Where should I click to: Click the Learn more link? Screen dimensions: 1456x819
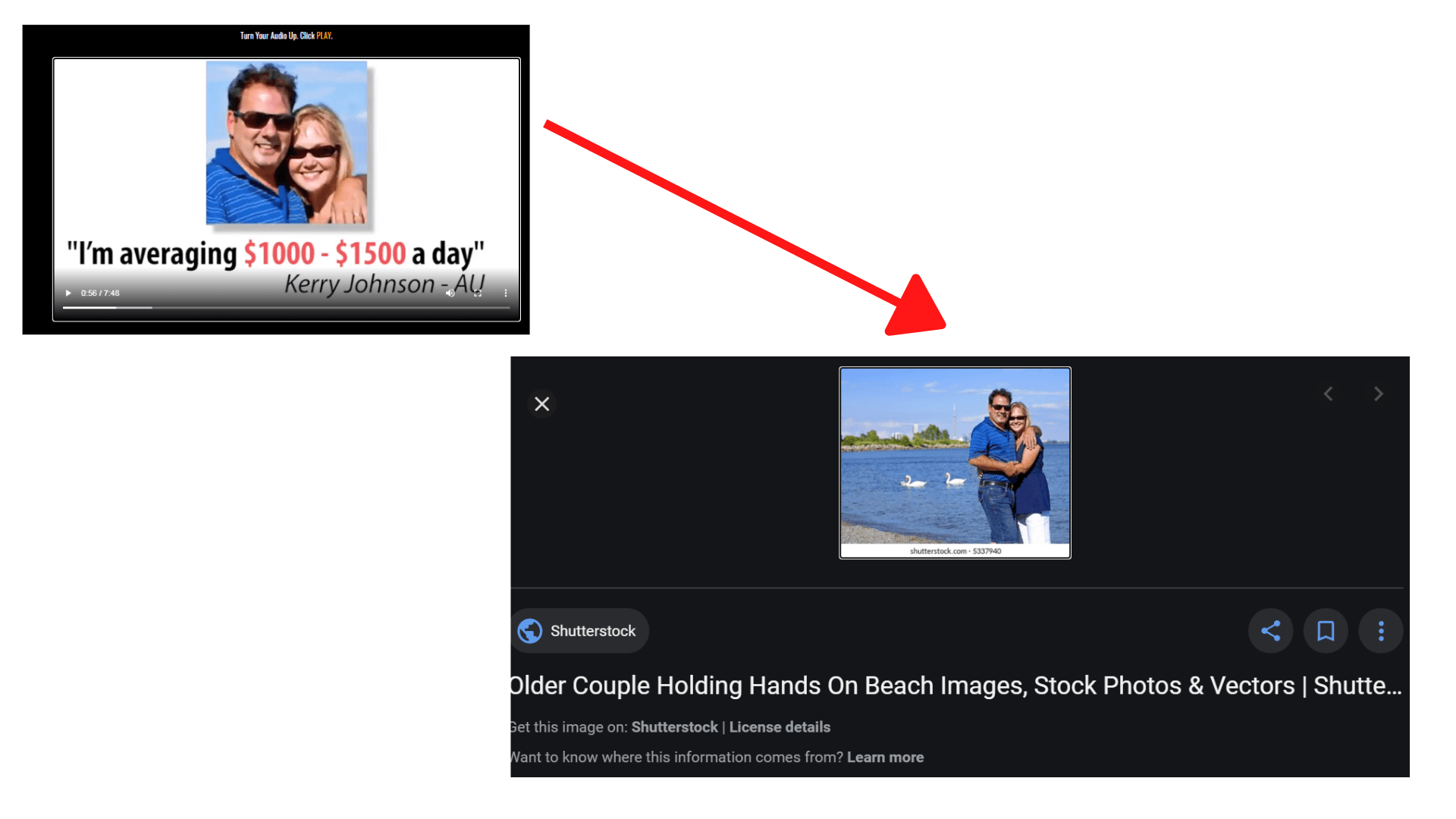pyautogui.click(x=885, y=758)
